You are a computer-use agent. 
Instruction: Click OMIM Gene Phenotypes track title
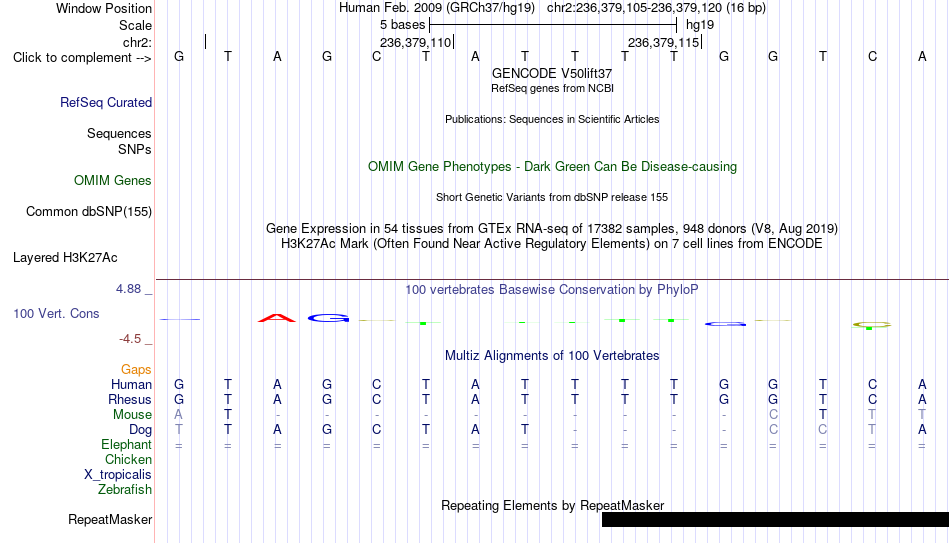click(x=552, y=167)
